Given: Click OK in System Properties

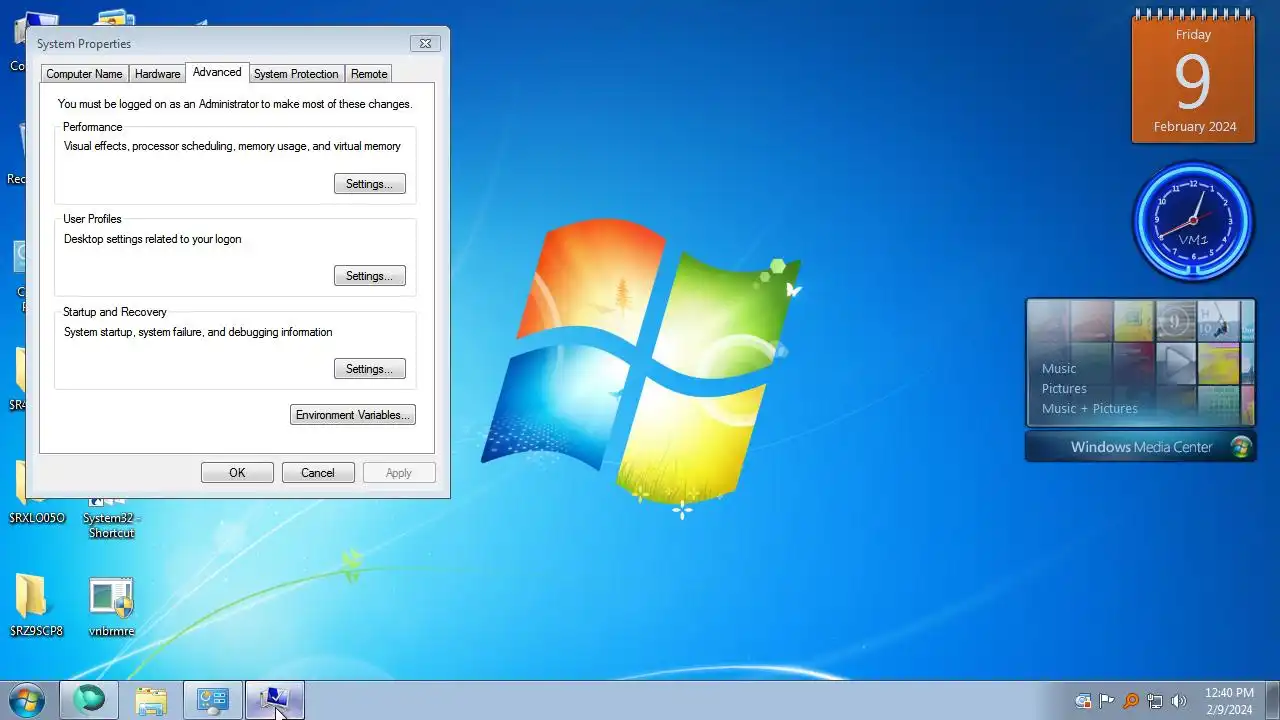Looking at the screenshot, I should 237,473.
